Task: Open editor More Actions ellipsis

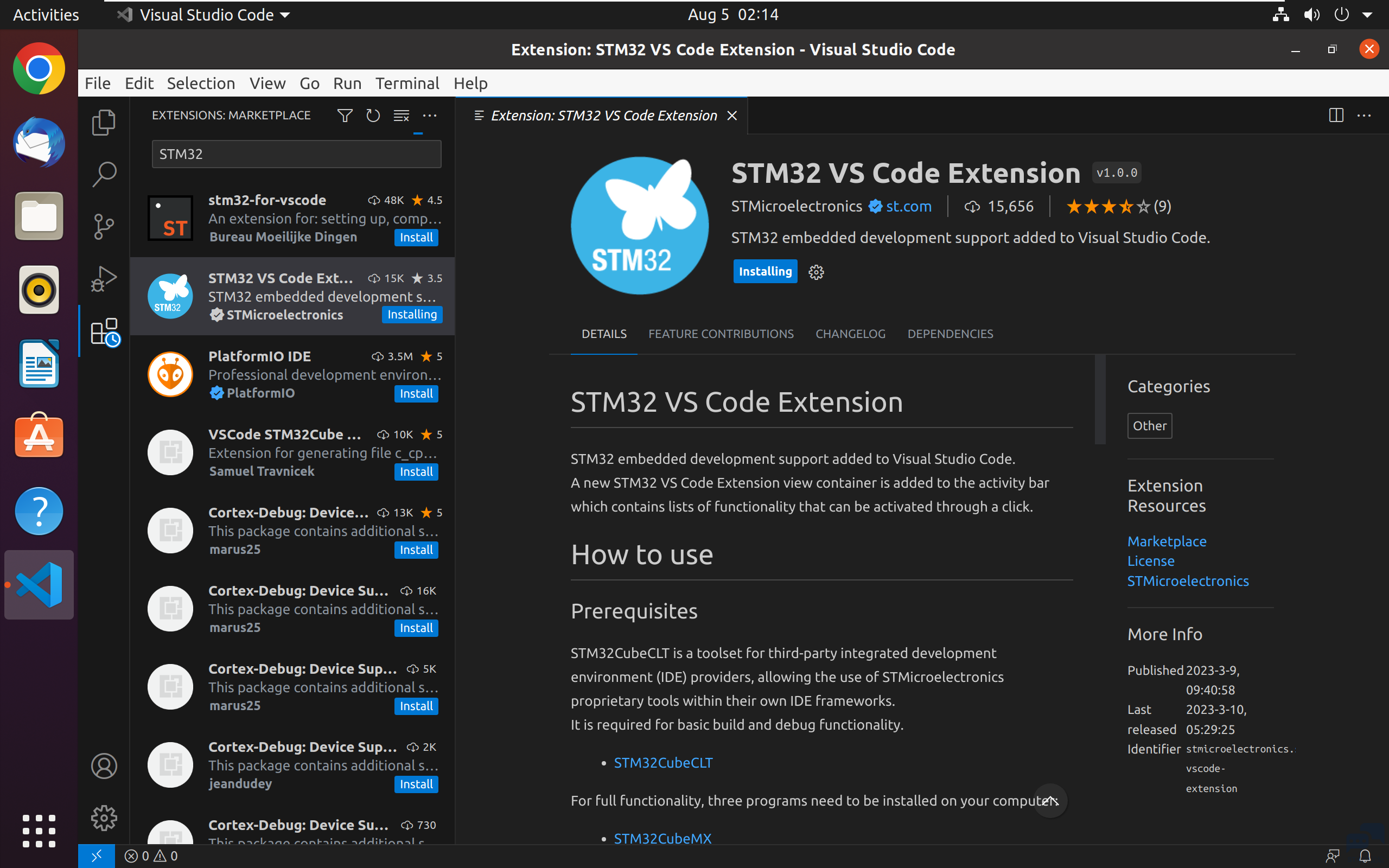Action: point(1363,116)
